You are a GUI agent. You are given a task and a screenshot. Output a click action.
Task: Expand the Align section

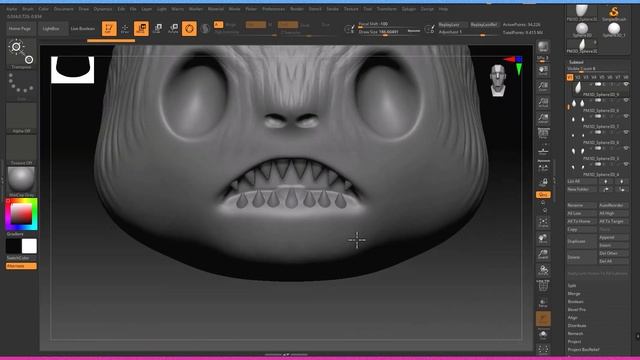click(572, 318)
